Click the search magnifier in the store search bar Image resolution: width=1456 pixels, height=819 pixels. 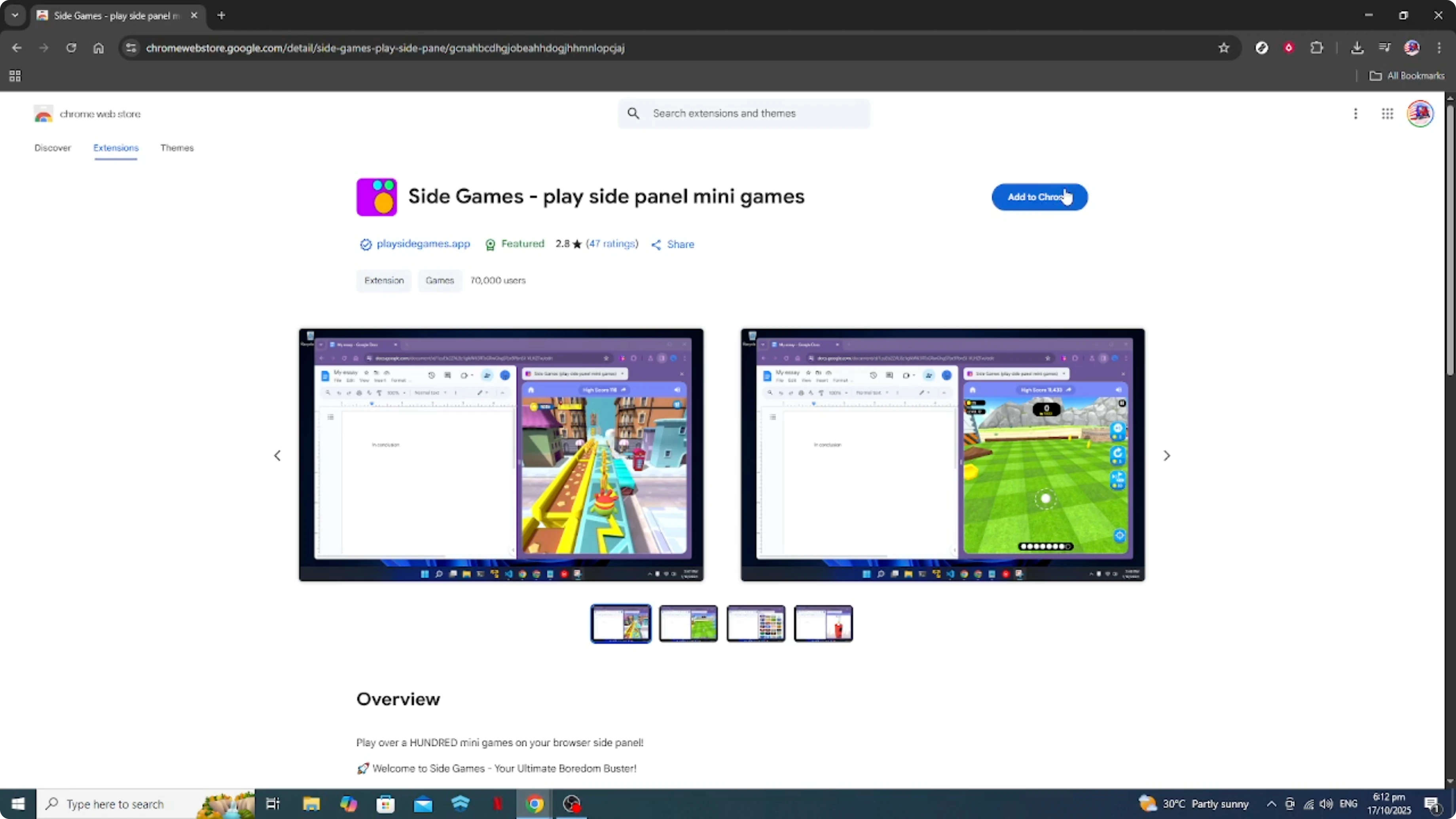click(x=633, y=114)
